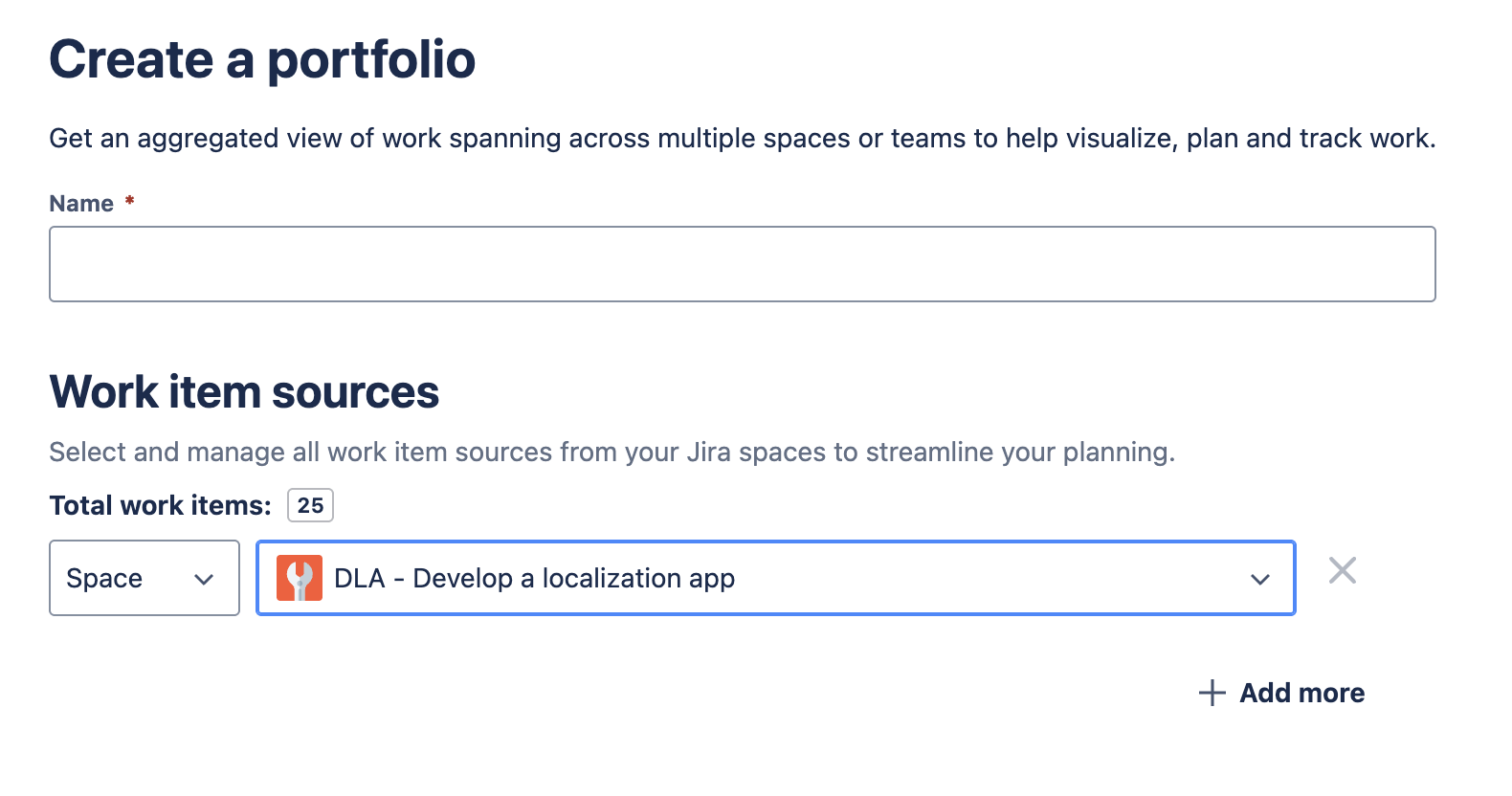
Task: Click the Add more text button
Action: coord(1301,693)
